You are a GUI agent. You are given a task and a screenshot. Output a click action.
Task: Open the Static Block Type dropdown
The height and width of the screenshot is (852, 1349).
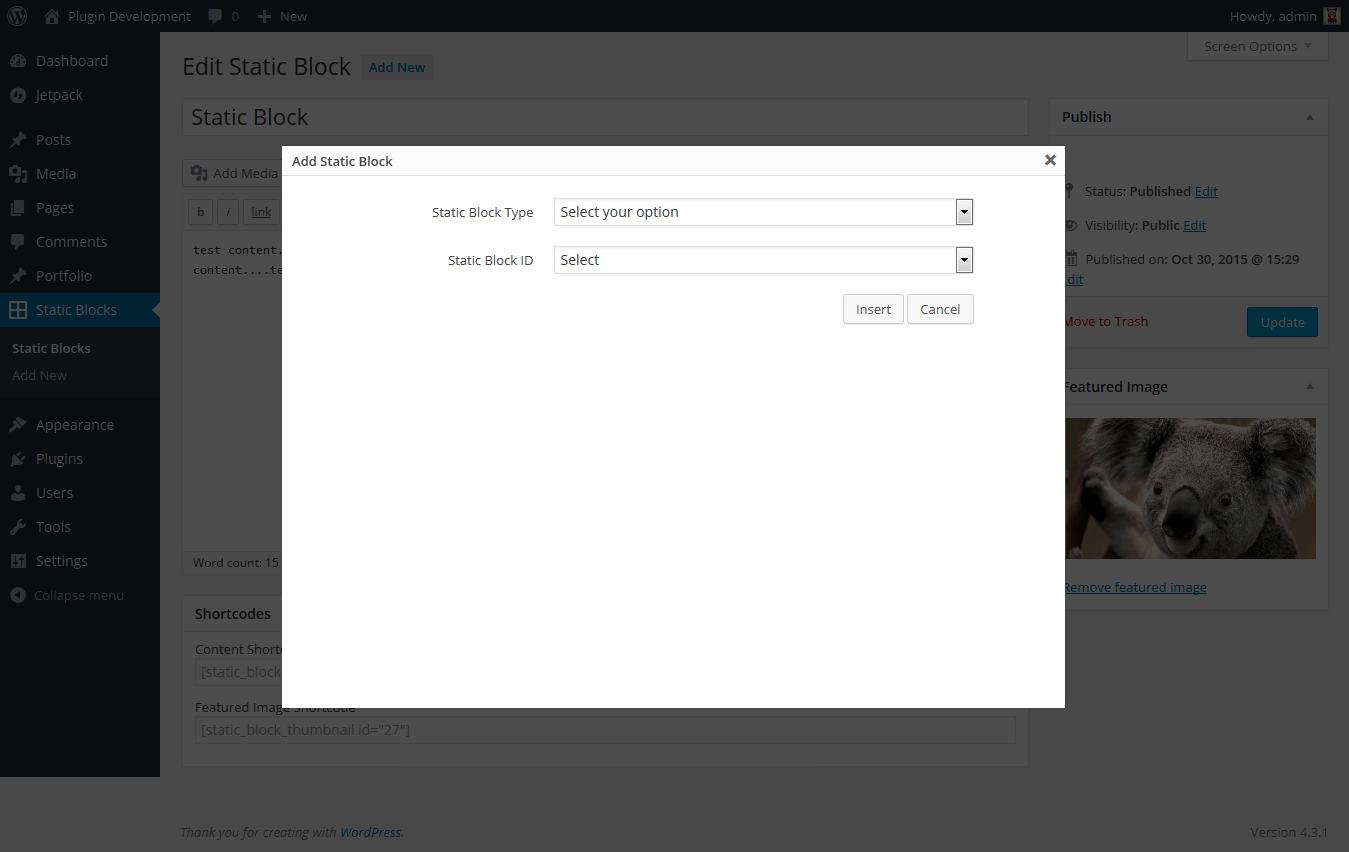pyautogui.click(x=763, y=212)
